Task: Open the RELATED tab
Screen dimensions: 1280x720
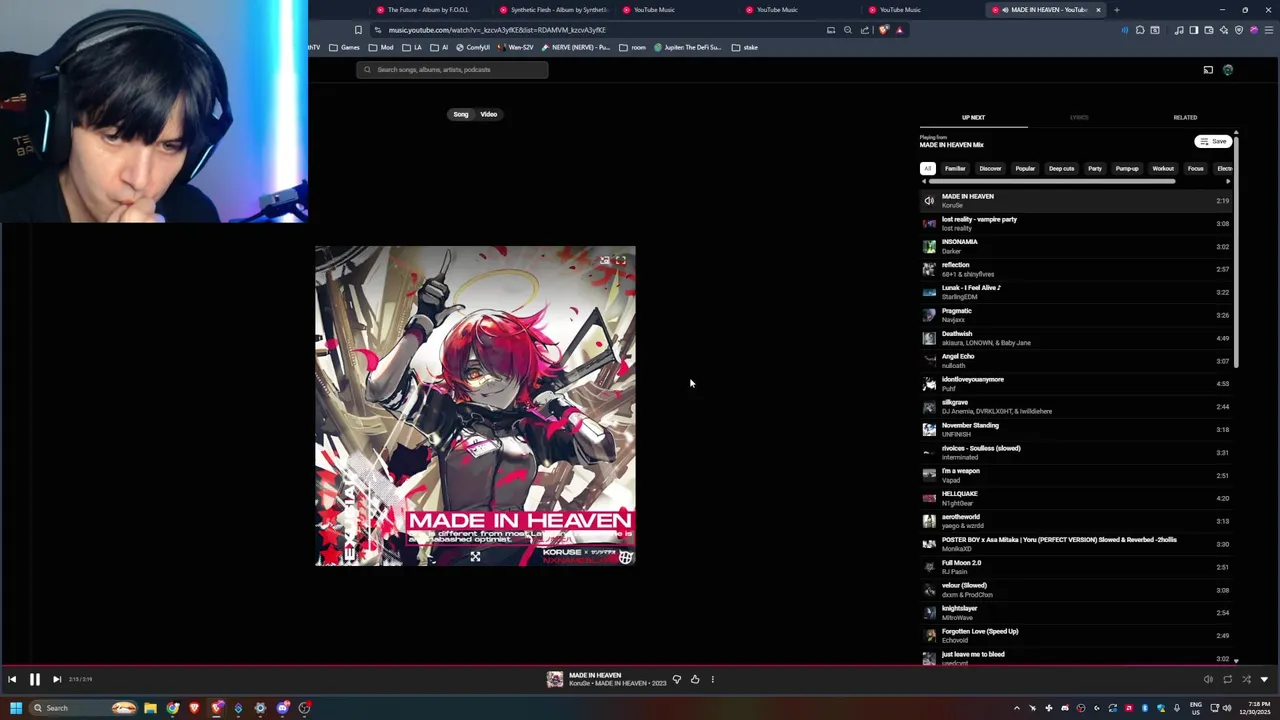Action: pyautogui.click(x=1185, y=117)
